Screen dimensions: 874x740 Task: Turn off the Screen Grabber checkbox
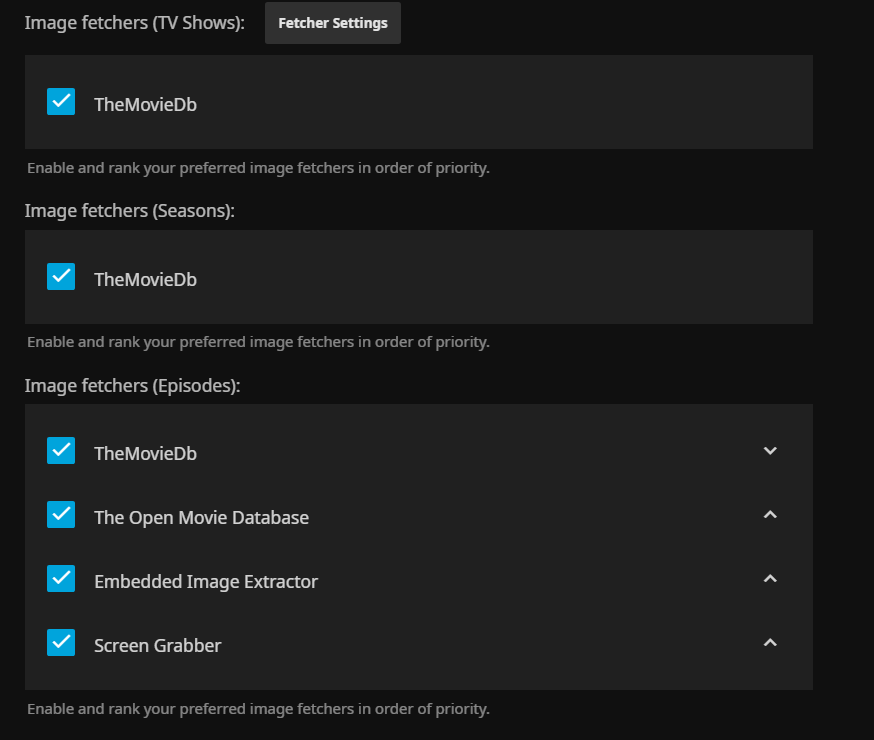coord(61,643)
